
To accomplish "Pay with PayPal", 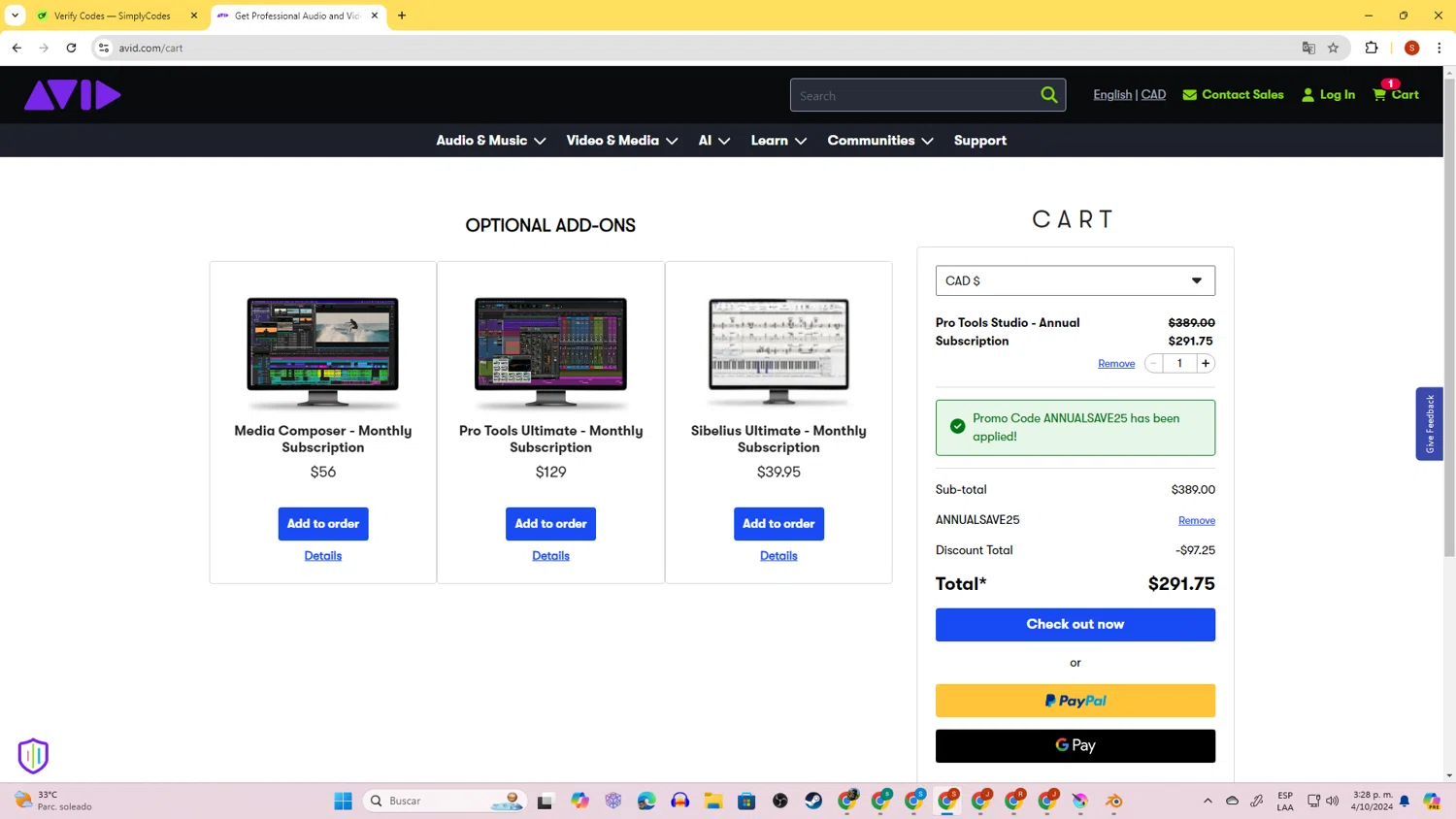I will (1075, 701).
